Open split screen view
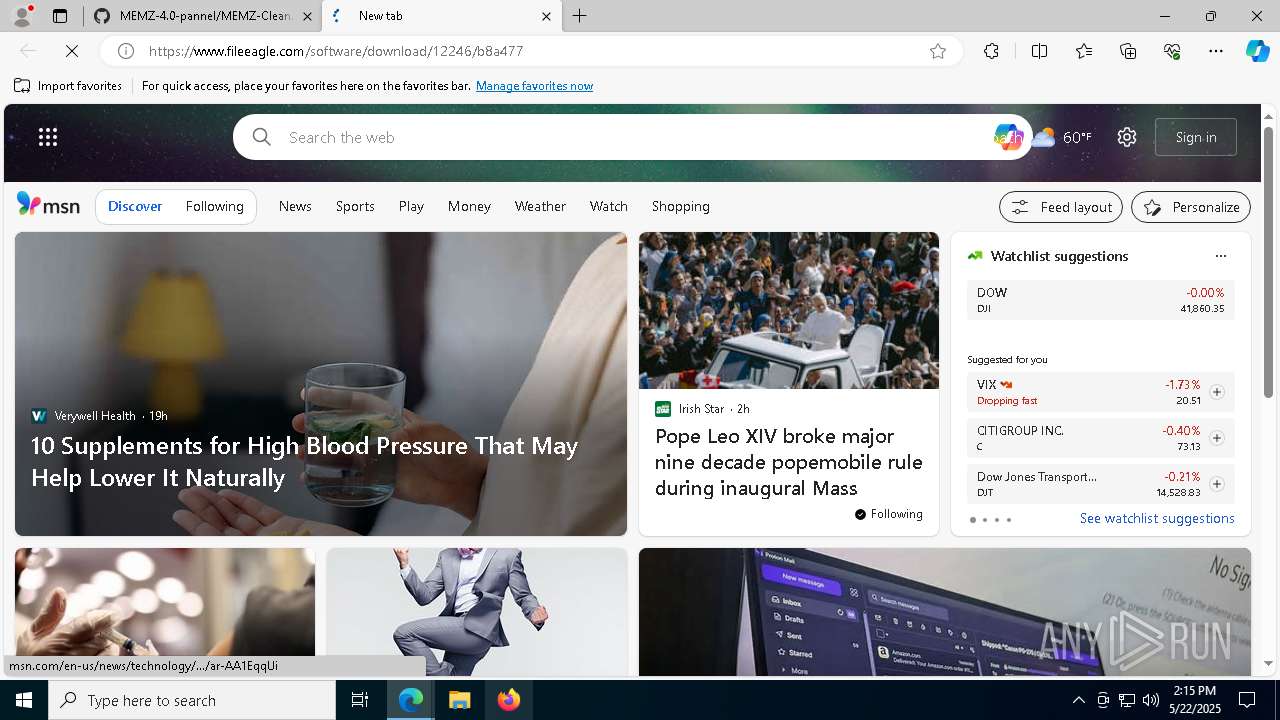Screen dimensions: 1280x720 click(x=1039, y=51)
